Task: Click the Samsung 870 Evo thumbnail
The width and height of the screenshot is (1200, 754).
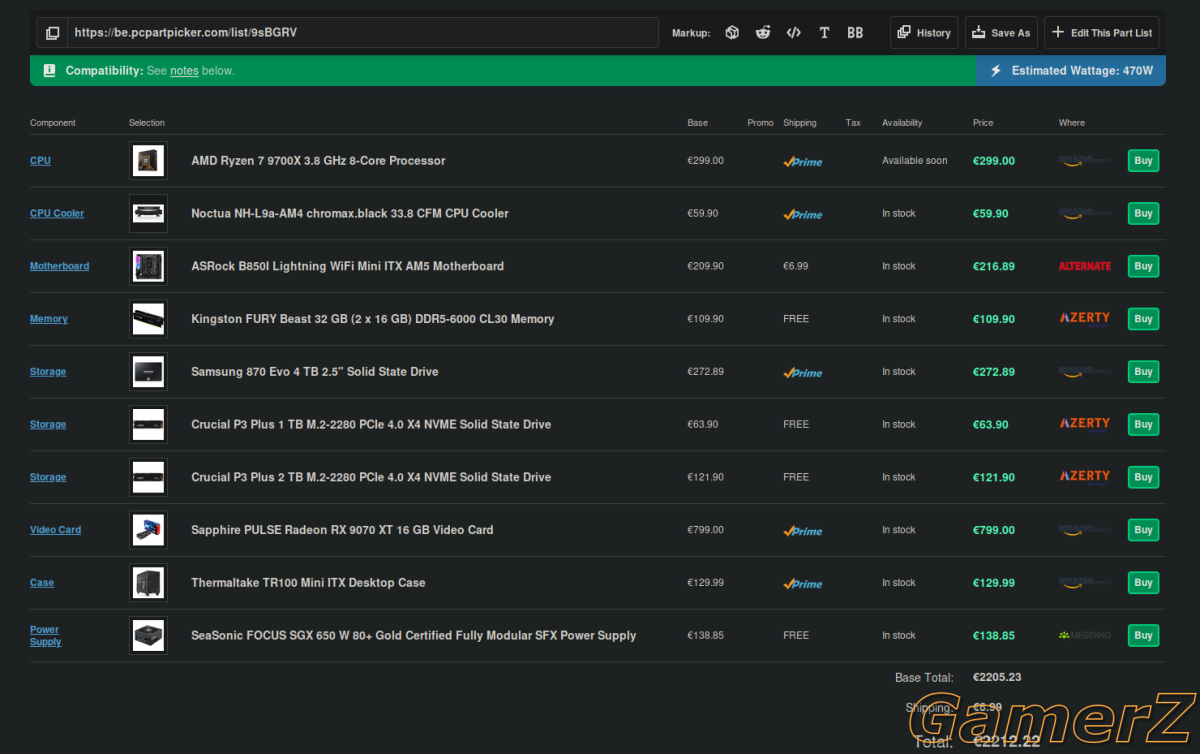Action: 148,372
